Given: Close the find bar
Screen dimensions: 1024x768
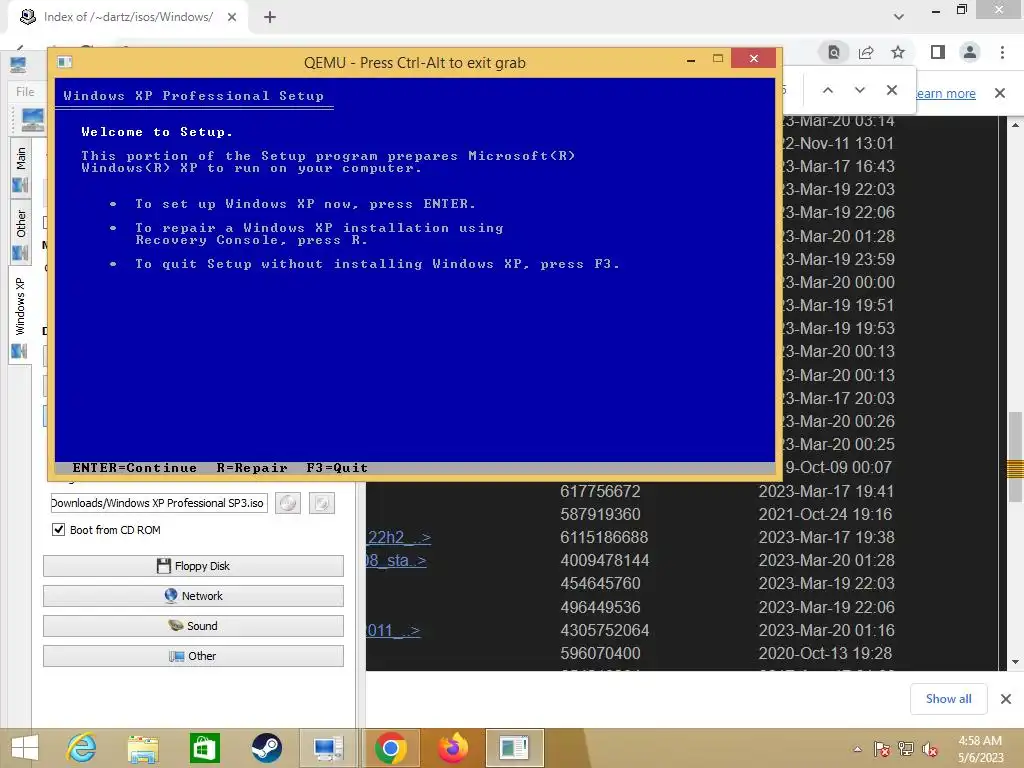Looking at the screenshot, I should (892, 90).
